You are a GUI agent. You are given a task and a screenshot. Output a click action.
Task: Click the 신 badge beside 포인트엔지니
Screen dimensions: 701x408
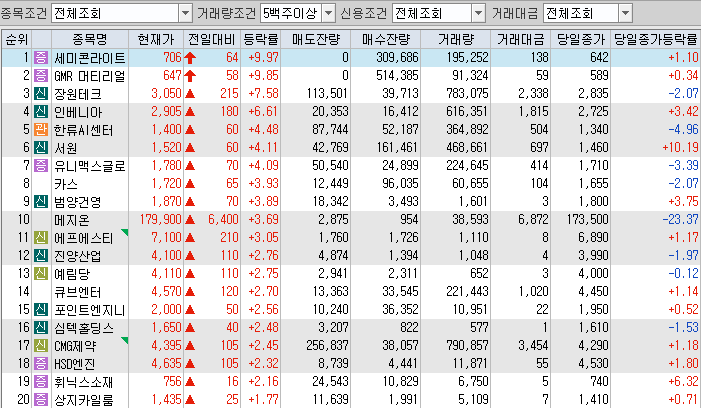tap(41, 309)
